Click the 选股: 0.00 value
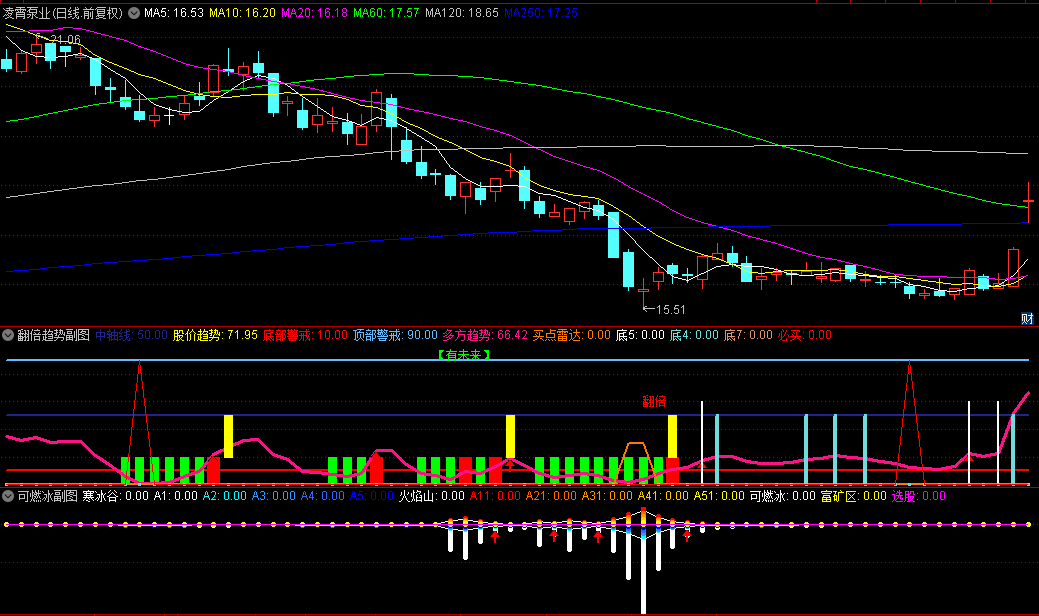Image resolution: width=1039 pixels, height=616 pixels. [x=918, y=496]
